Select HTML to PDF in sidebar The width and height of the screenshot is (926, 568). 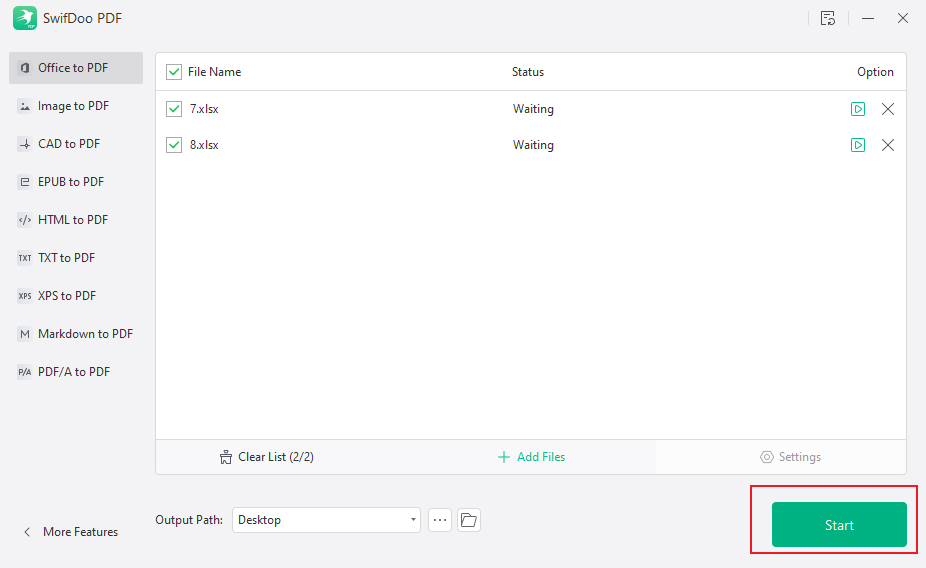pos(76,220)
